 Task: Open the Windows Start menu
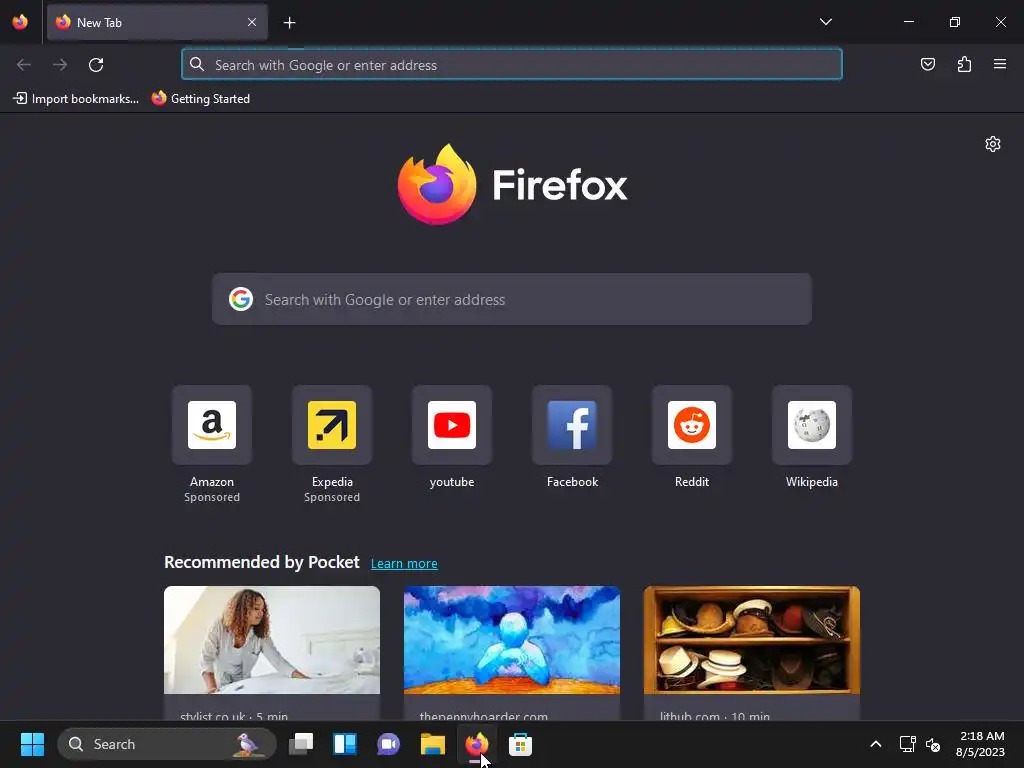coord(32,744)
